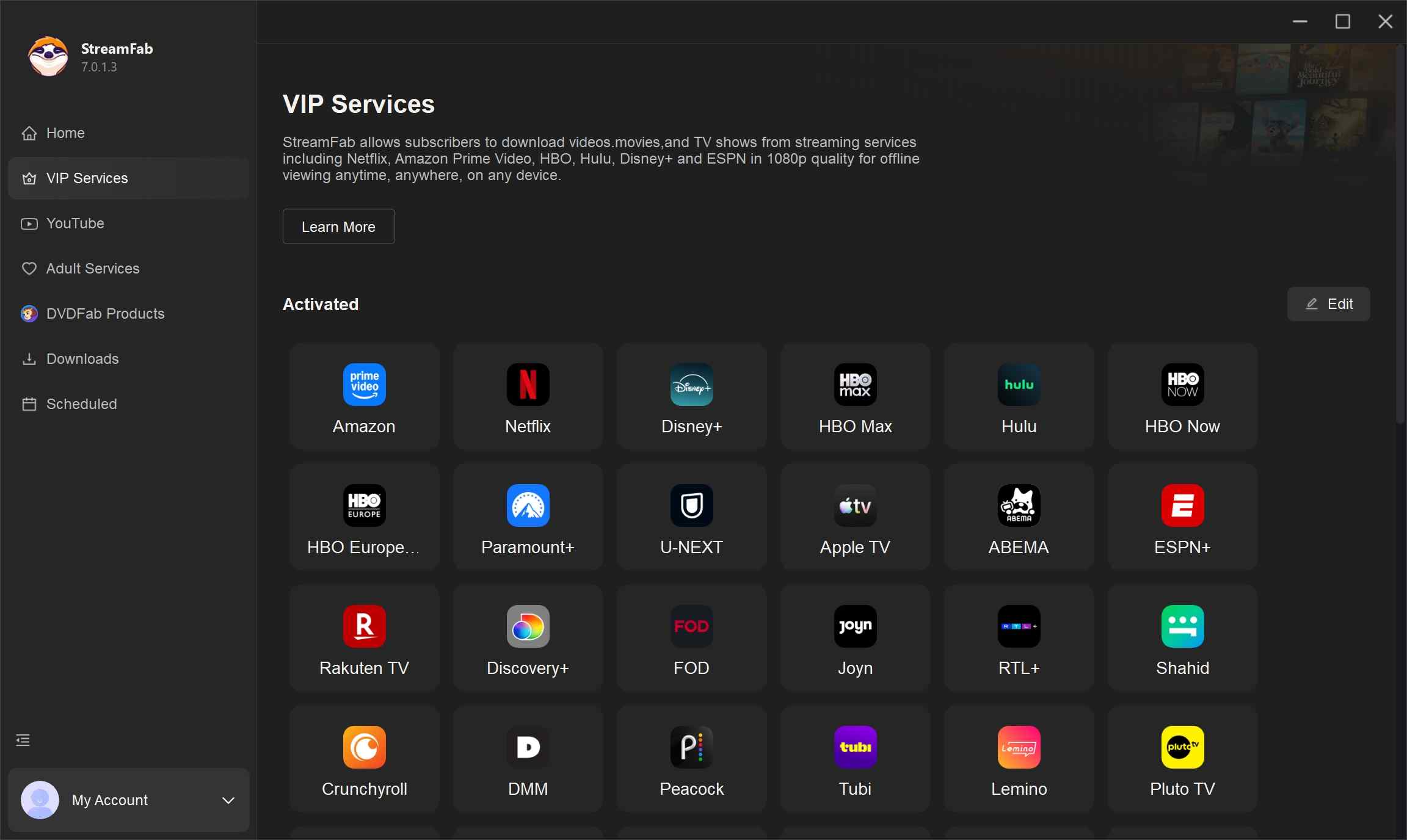Screen dimensions: 1407x840
Task: Open Adult Services in the sidebar
Action: coord(93,269)
